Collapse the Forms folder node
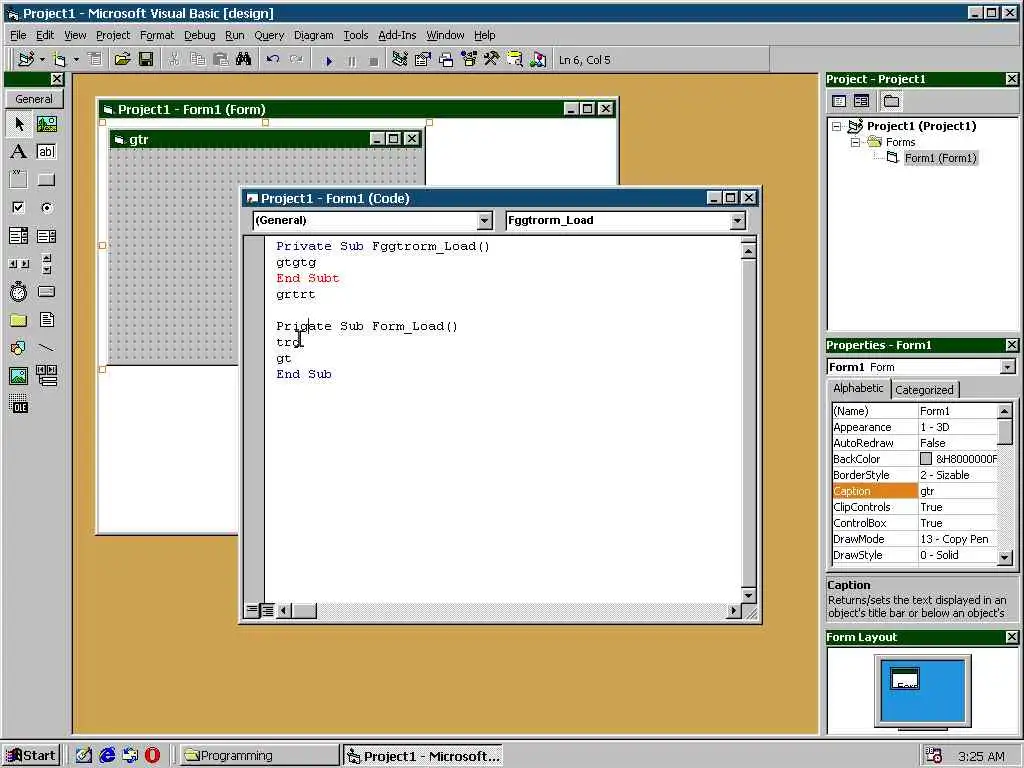 tap(855, 142)
